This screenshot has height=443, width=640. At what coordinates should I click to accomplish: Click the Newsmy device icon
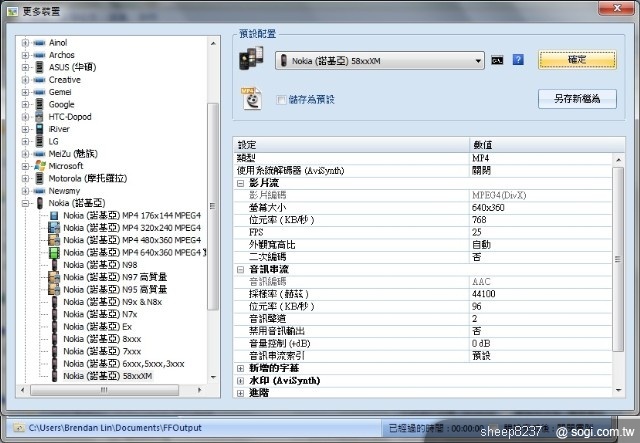point(39,191)
